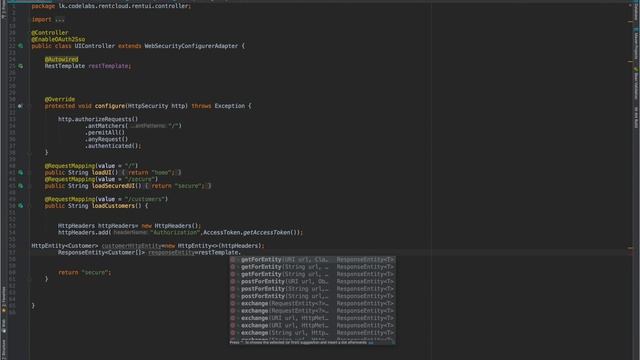Open the Bean Validation tool window tab
Viewport: 640px width, 360px height.
636,84
